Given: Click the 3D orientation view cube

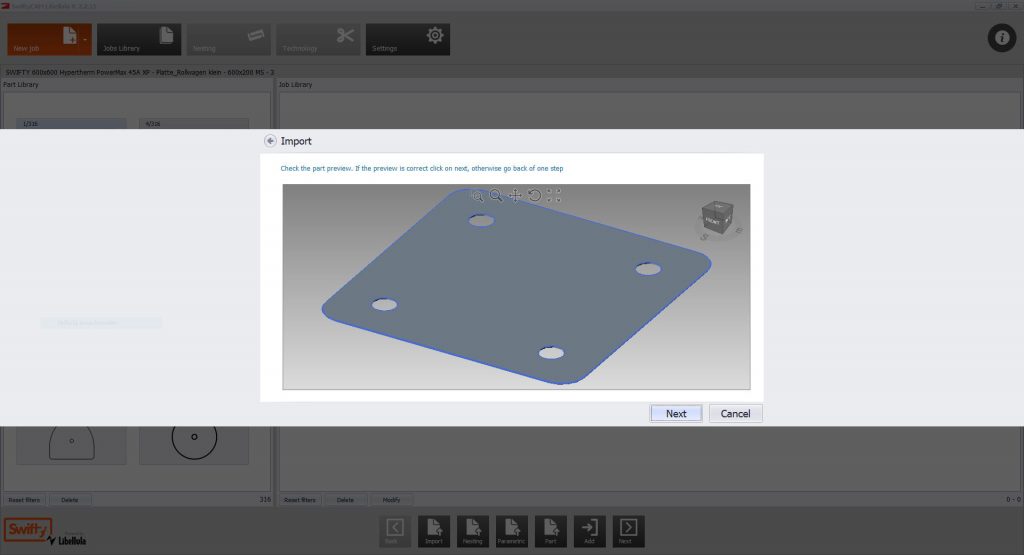Looking at the screenshot, I should pos(716,218).
